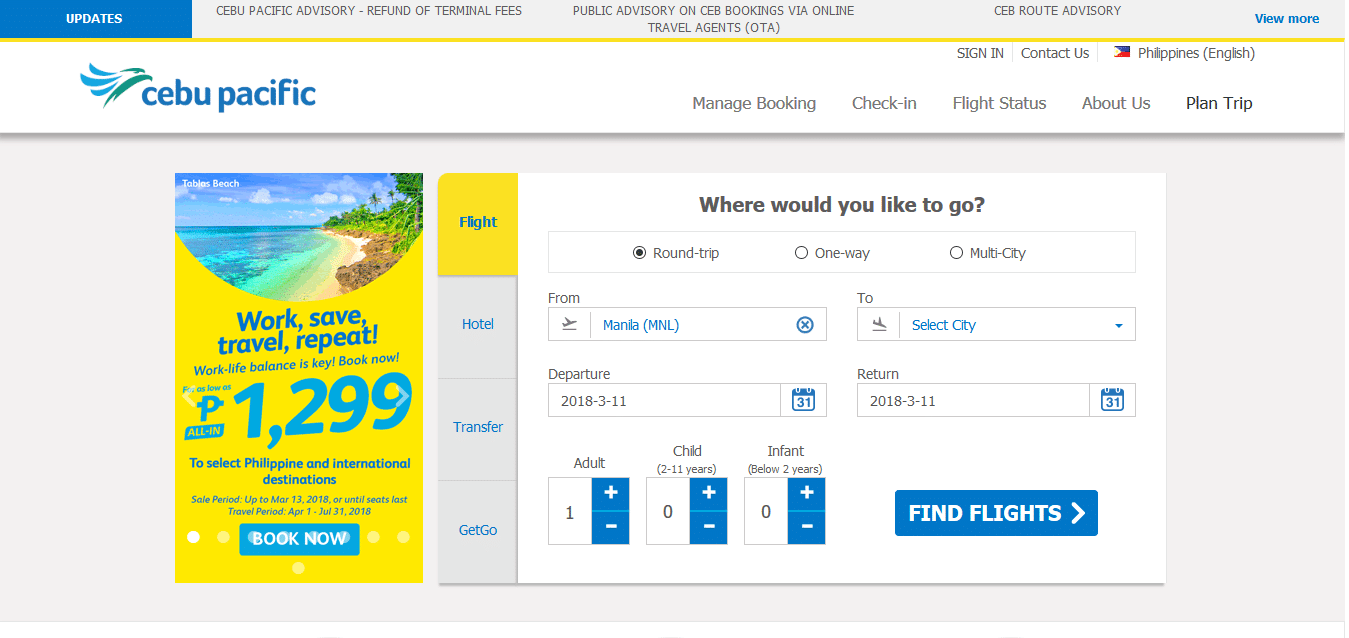Click the SIGN IN link
This screenshot has width=1349, height=638.
[x=980, y=53]
